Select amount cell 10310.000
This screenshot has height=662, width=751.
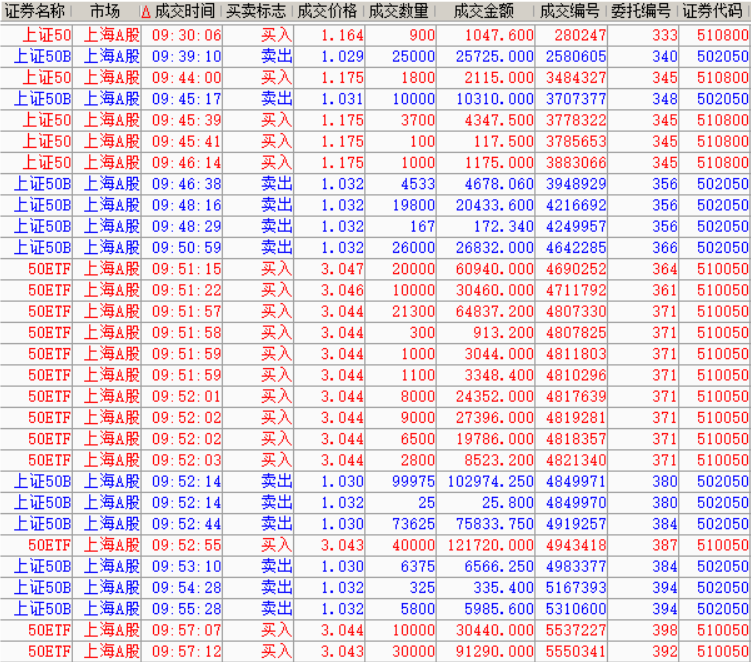[x=494, y=99]
